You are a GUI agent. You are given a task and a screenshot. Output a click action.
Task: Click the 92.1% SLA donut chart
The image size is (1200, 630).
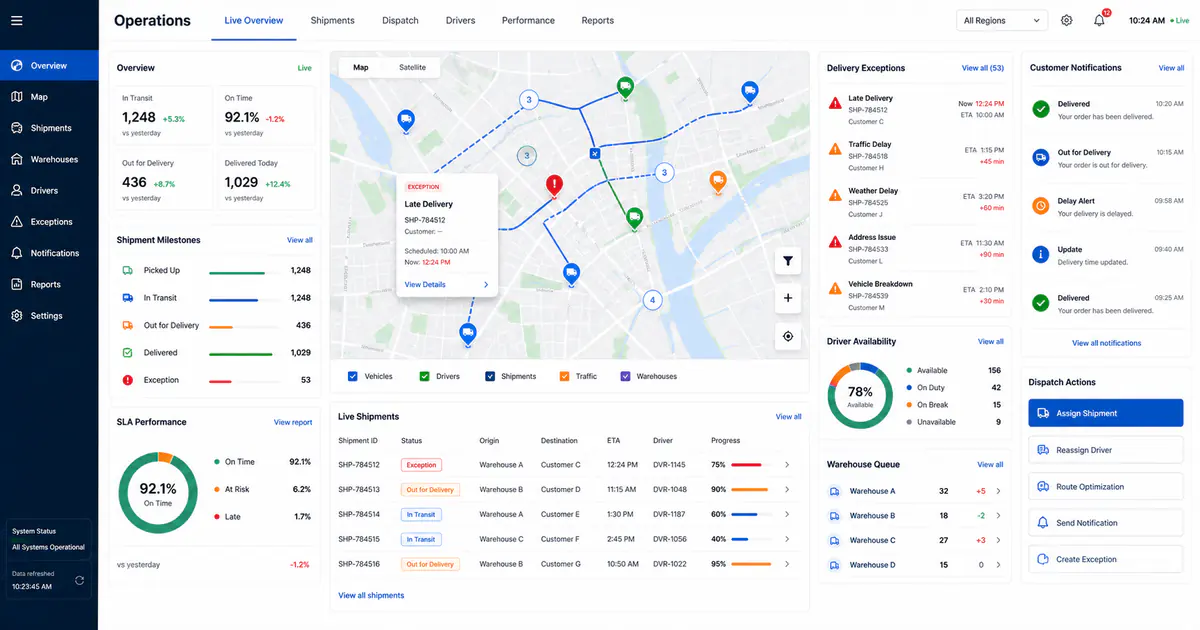click(x=158, y=493)
